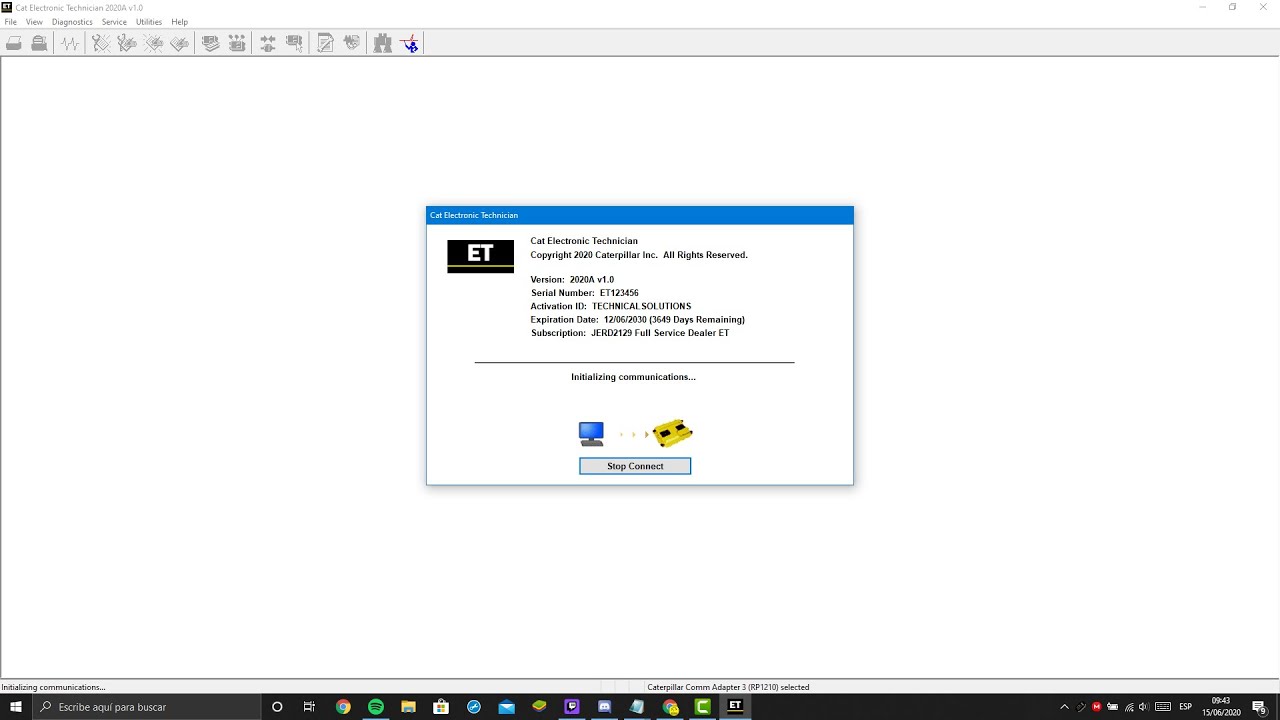Open Logged Event Codes toolbar icon
The width and height of the screenshot is (1280, 720).
(179, 43)
